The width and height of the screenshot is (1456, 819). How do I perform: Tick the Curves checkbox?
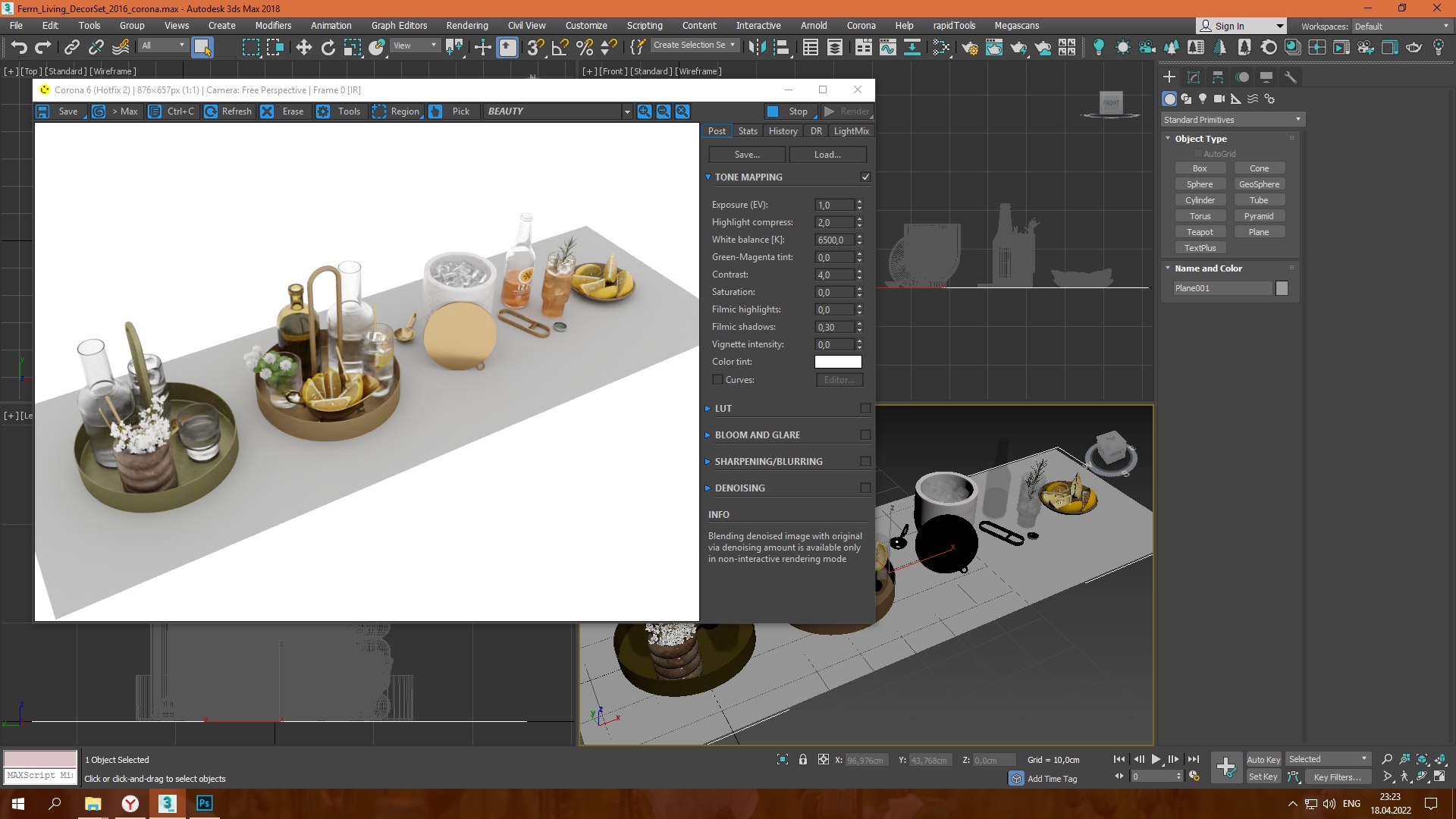click(x=717, y=379)
